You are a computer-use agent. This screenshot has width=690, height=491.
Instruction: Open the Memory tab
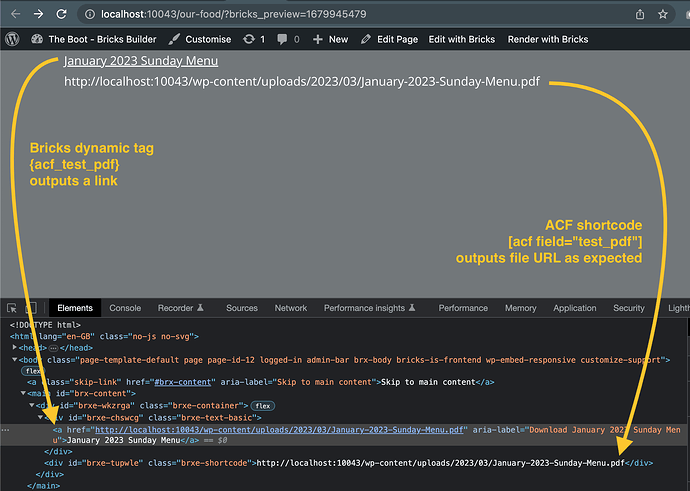point(521,308)
